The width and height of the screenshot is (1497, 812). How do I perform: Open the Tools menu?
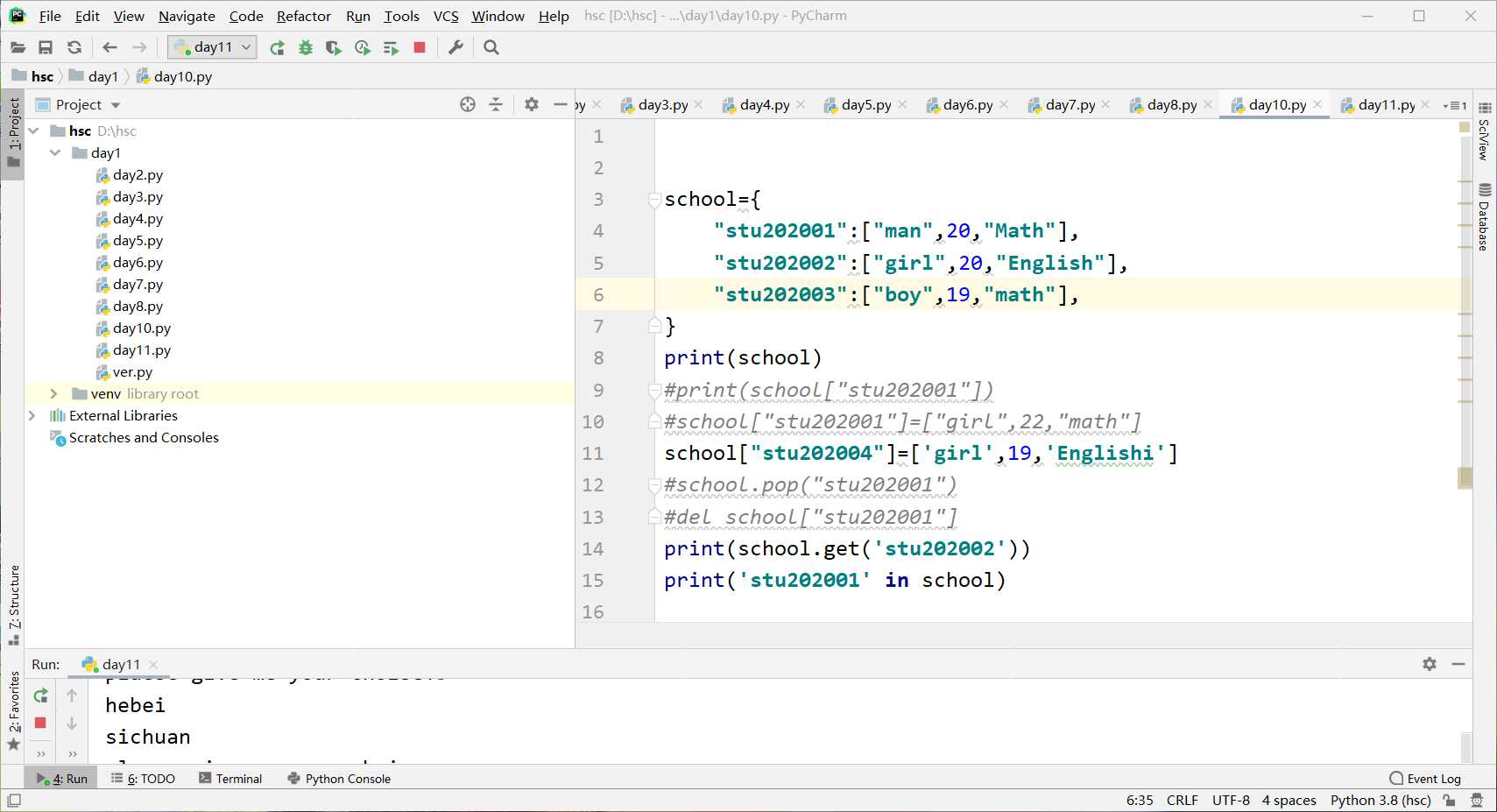(x=401, y=16)
